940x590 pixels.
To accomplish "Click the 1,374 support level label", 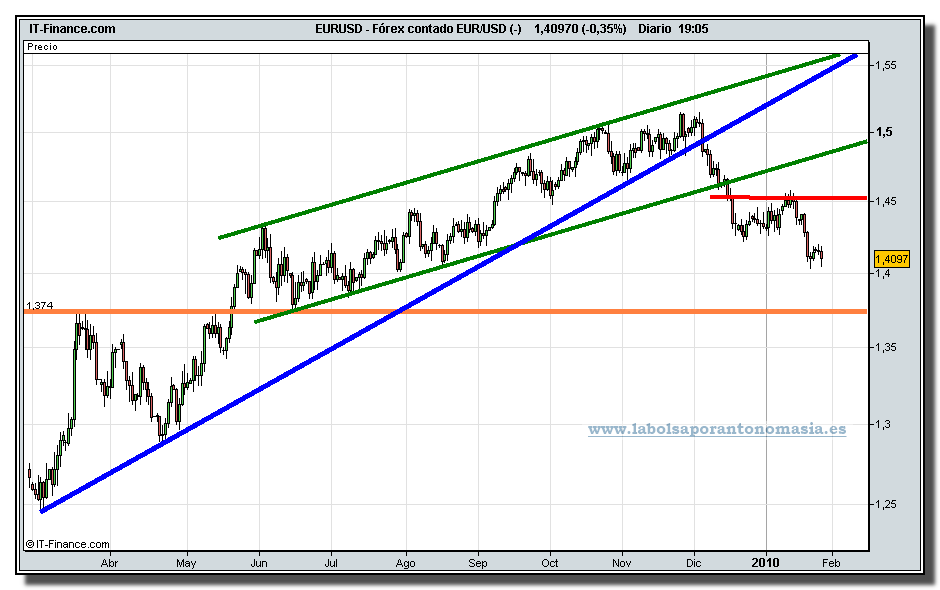I will [x=40, y=305].
